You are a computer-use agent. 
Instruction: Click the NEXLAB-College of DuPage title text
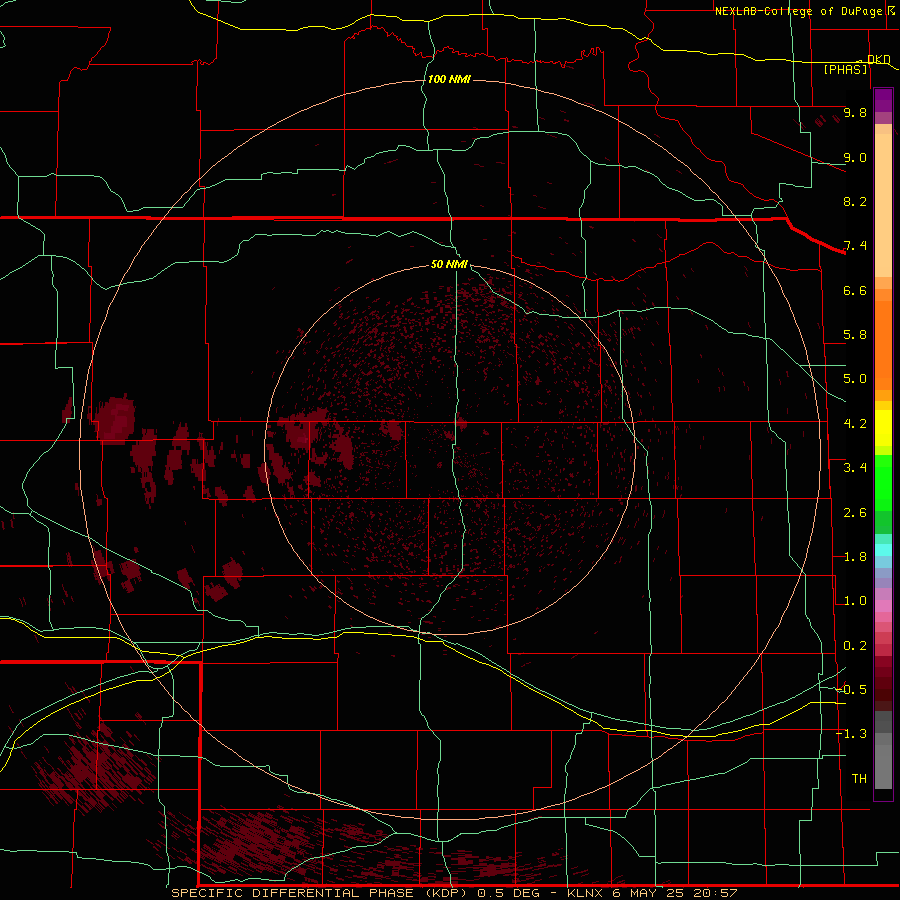pos(798,11)
